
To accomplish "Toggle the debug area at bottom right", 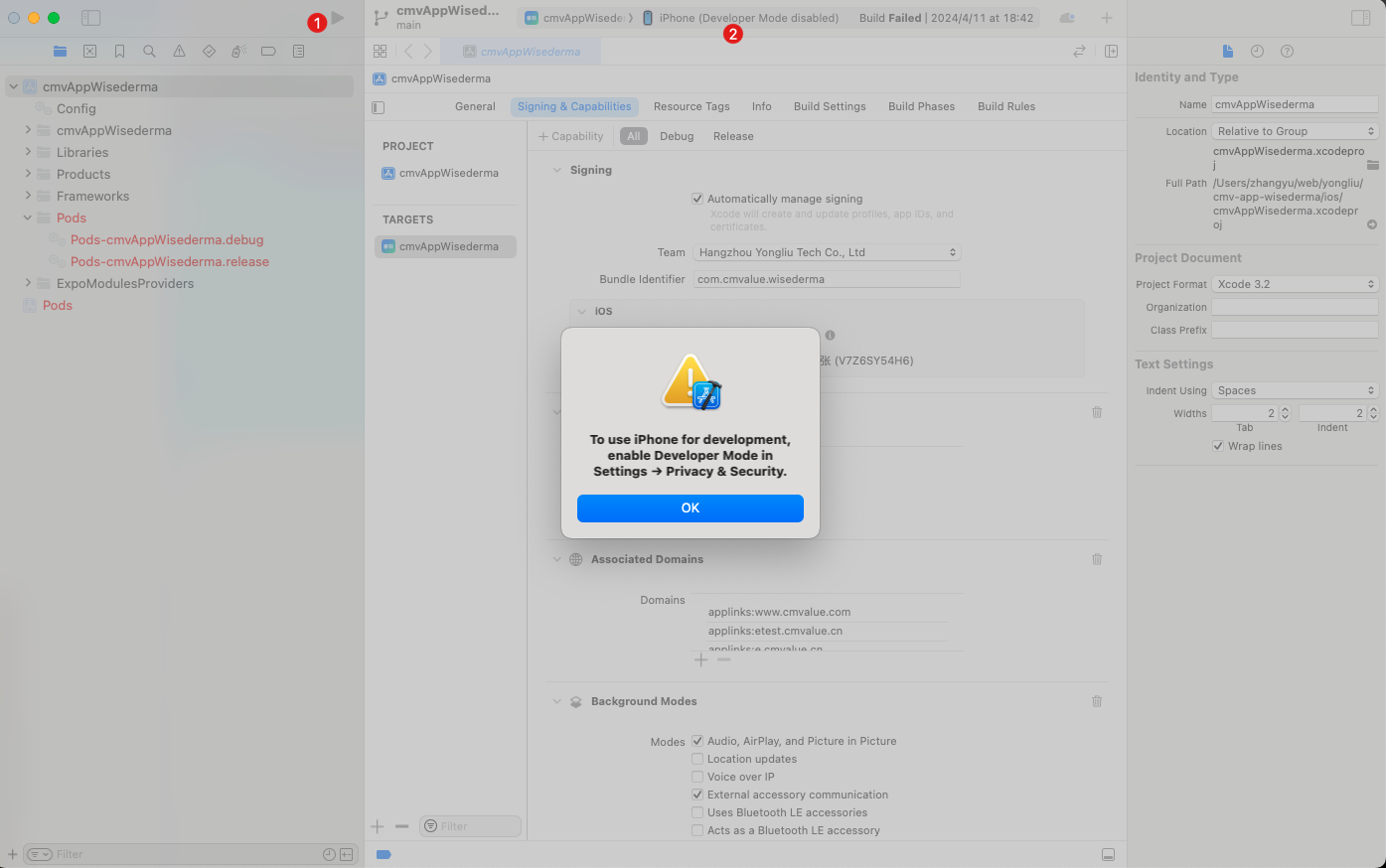I will (x=1108, y=854).
